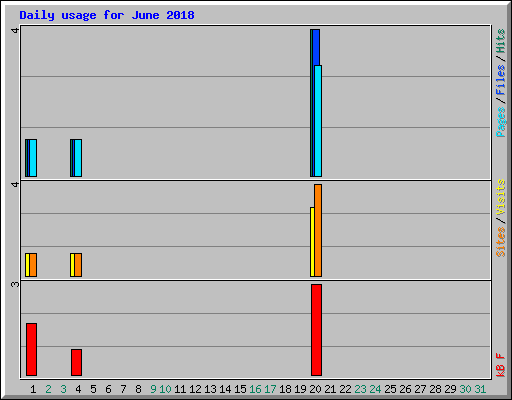Click day label 8 on the x-axis

[138, 389]
